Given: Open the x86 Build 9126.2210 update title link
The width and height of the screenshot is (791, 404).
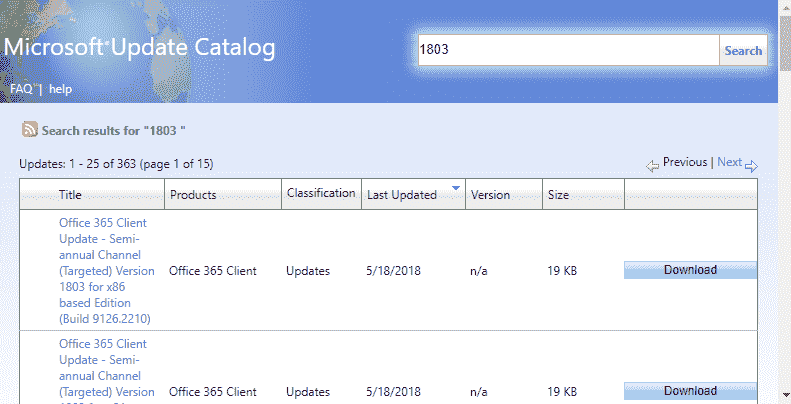Looking at the screenshot, I should coord(107,271).
